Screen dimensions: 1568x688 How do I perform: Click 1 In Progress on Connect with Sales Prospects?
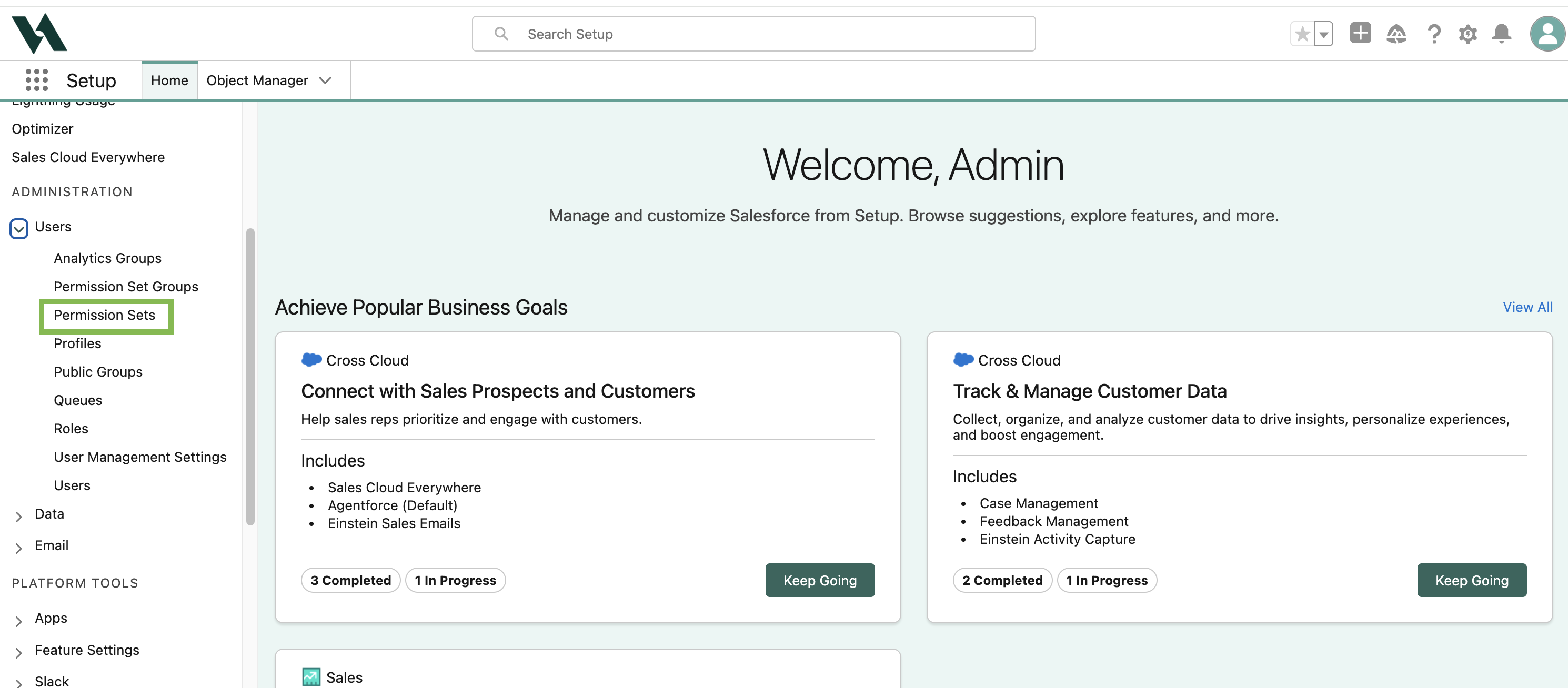[455, 580]
